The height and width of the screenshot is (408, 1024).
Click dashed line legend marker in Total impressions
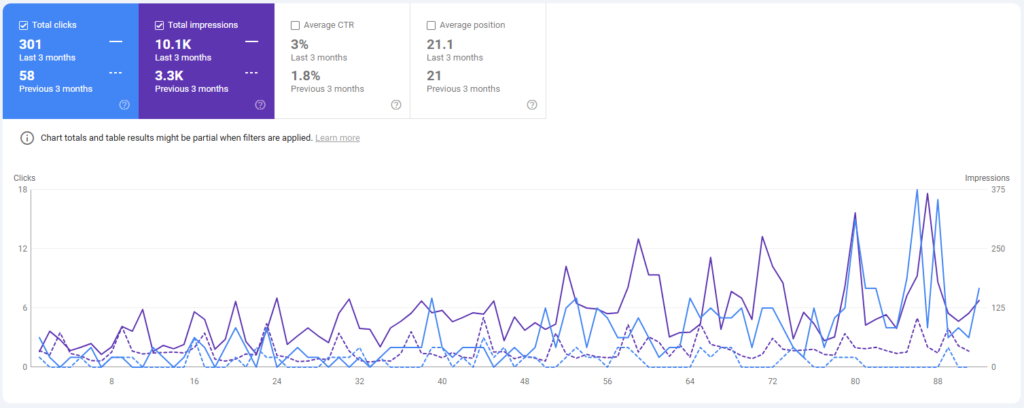pos(252,74)
